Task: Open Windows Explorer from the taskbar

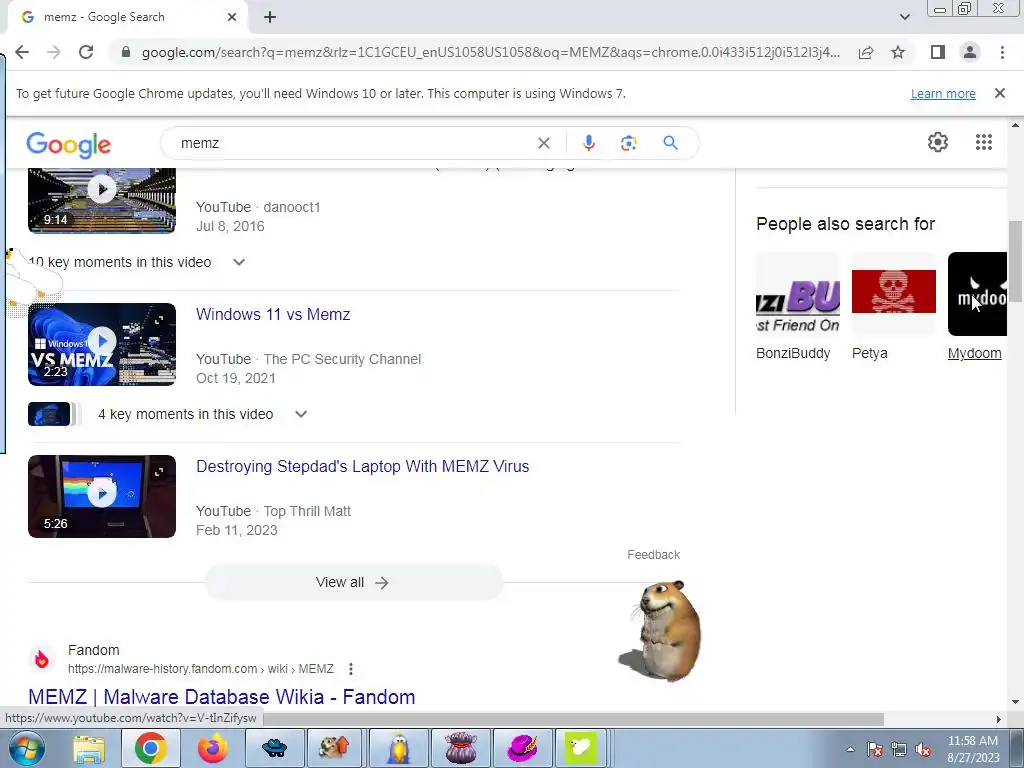Action: click(89, 748)
